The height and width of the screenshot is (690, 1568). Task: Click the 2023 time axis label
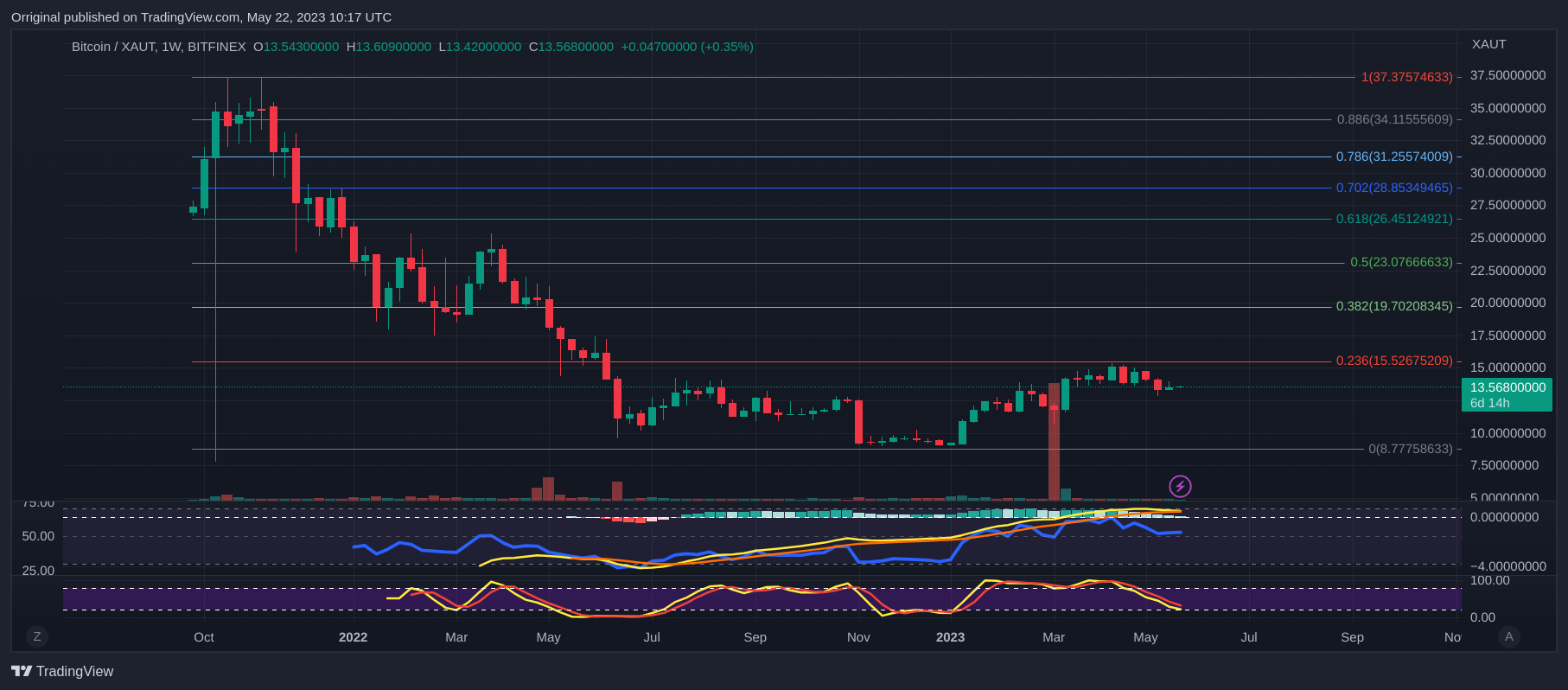point(950,637)
